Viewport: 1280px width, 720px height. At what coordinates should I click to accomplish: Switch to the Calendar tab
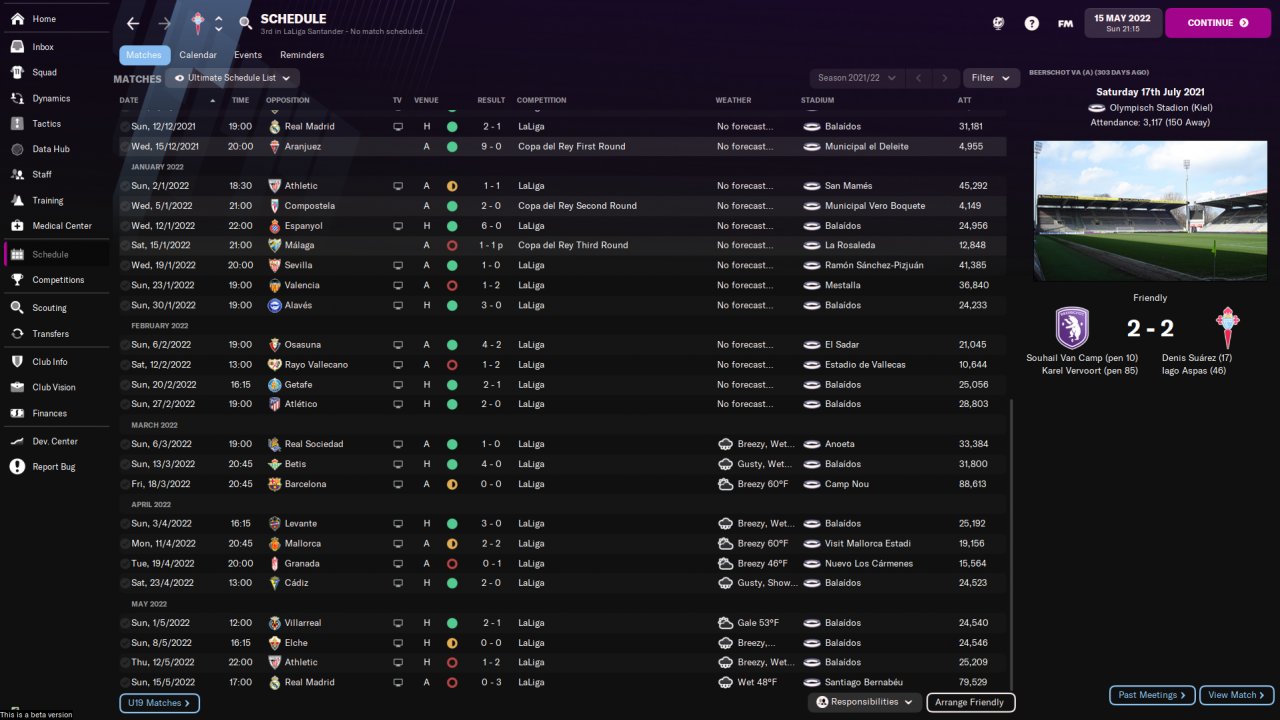point(198,55)
